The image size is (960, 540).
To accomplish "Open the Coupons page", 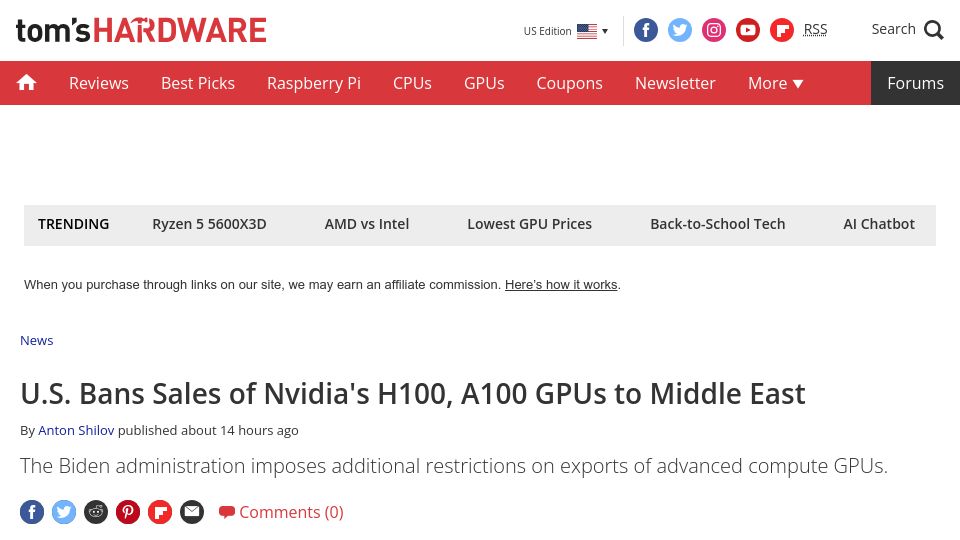I will [569, 83].
